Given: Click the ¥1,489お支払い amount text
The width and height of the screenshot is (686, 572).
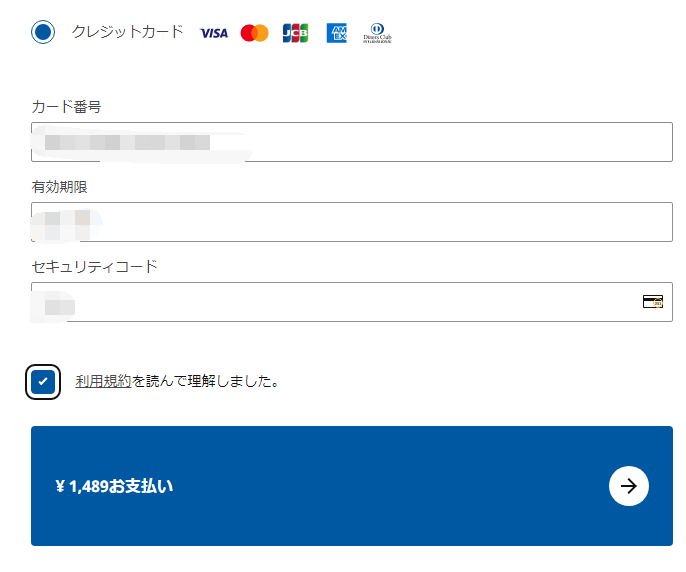Looking at the screenshot, I should [x=114, y=487].
